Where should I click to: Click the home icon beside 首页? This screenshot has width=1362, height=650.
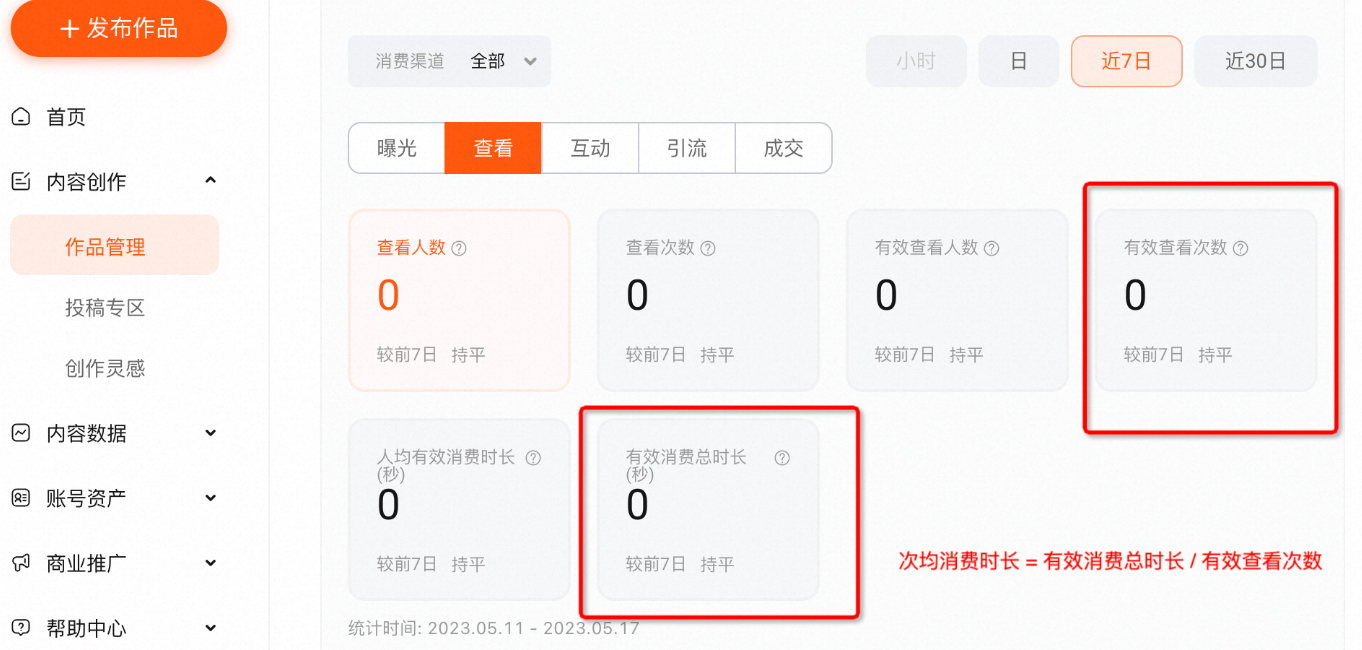[22, 117]
